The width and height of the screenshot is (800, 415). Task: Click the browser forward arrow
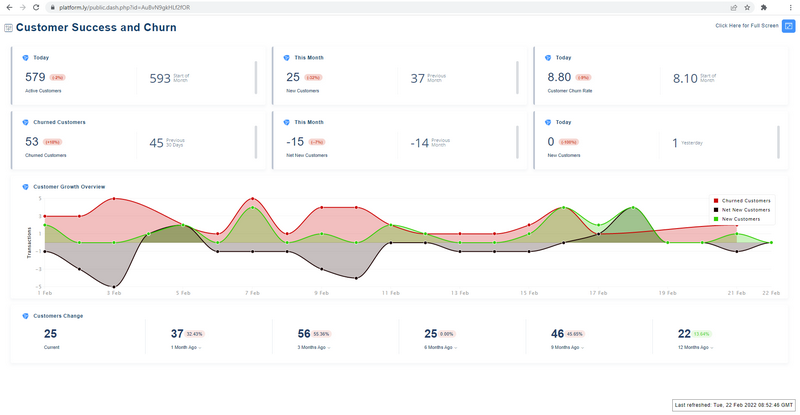tap(22, 8)
